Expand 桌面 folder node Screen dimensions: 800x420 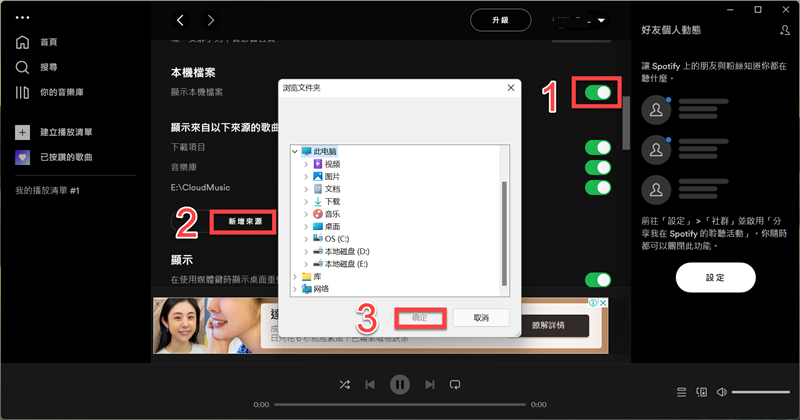tap(306, 227)
